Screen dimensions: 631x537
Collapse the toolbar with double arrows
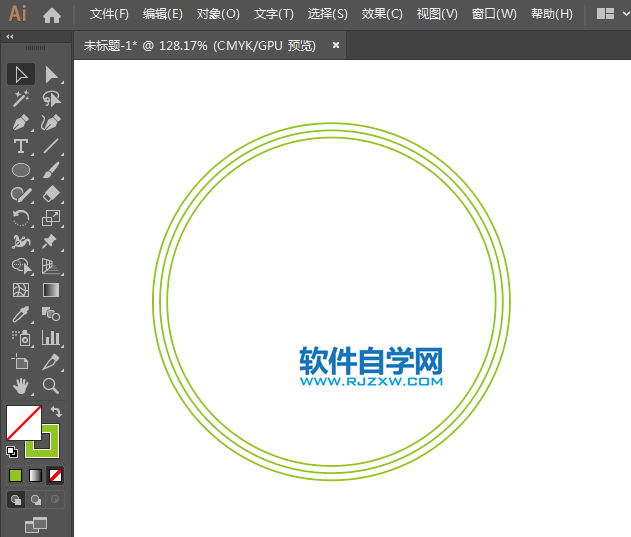[x=10, y=37]
